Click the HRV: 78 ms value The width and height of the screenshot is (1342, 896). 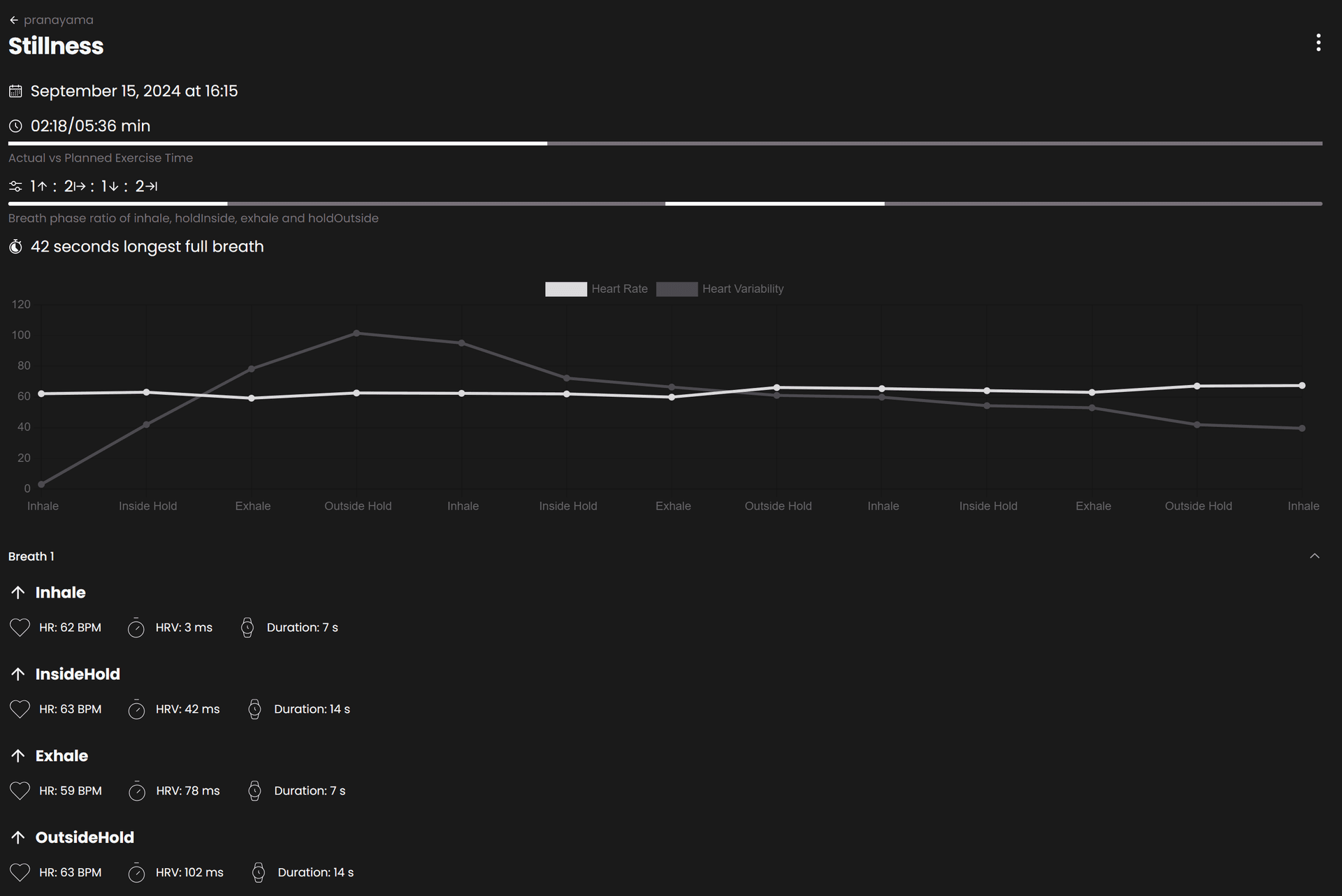pyautogui.click(x=188, y=791)
